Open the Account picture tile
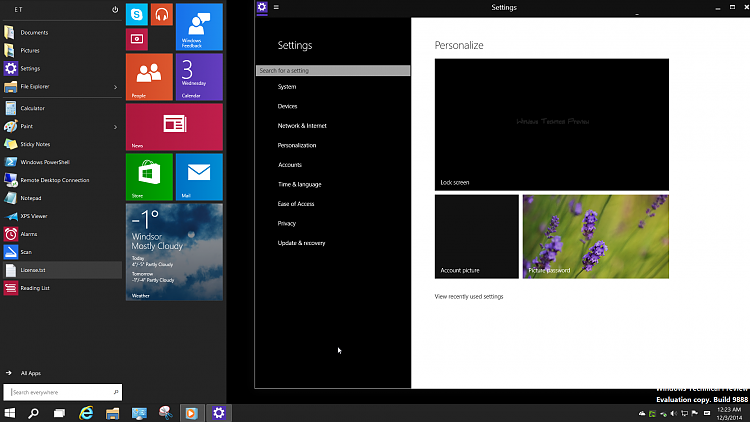This screenshot has height=422, width=750. (x=476, y=236)
